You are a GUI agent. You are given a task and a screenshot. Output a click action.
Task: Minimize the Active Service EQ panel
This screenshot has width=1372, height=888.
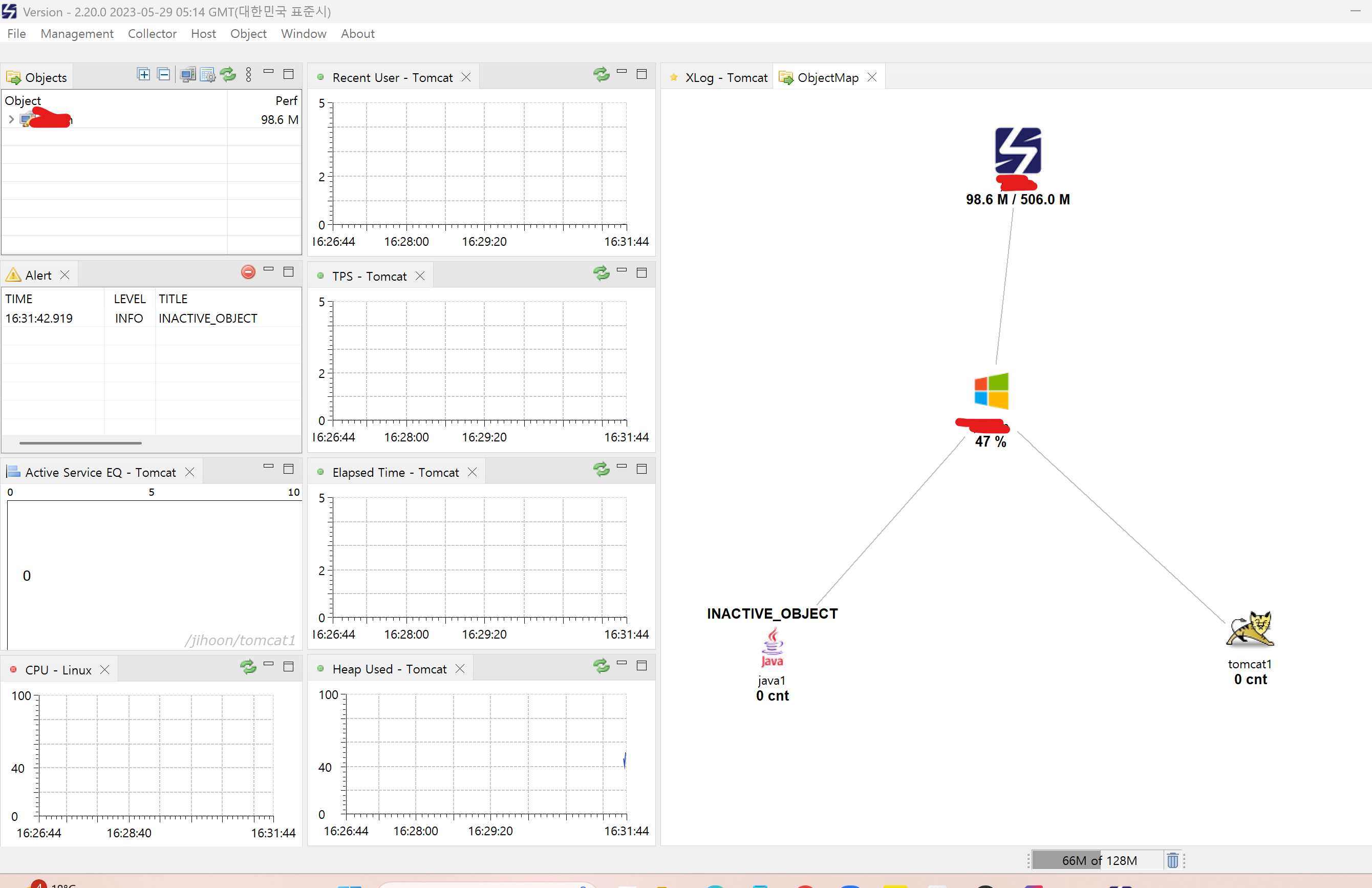point(269,466)
